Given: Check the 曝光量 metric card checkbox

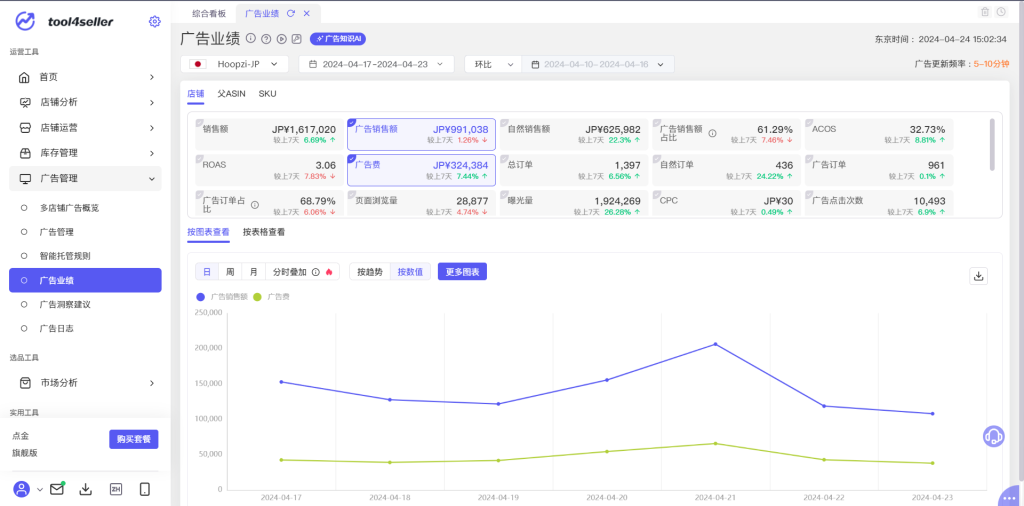Looking at the screenshot, I should coord(504,194).
